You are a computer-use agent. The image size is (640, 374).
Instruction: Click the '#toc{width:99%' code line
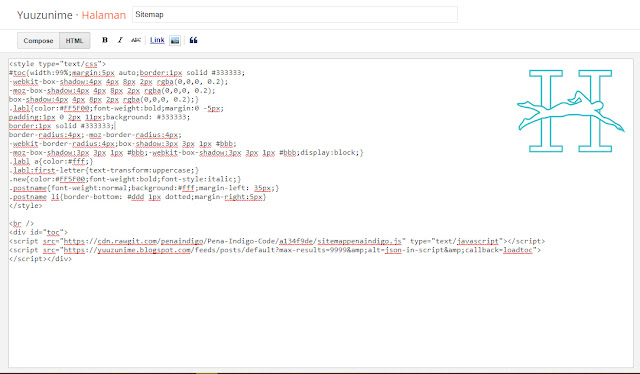[127, 73]
